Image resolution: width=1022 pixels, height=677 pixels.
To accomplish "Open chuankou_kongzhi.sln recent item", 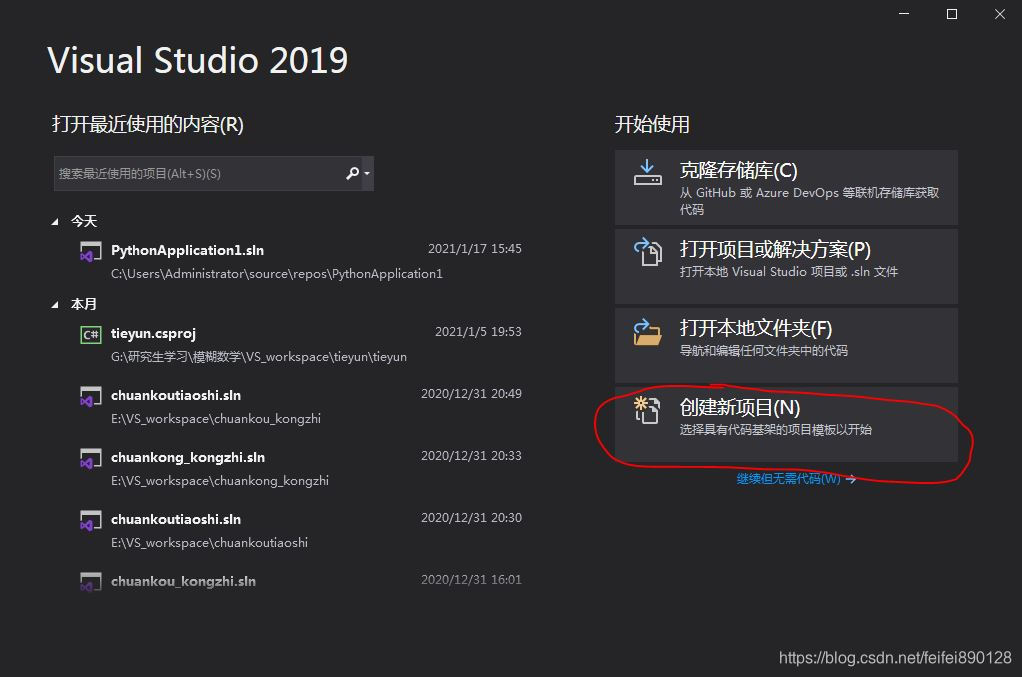I will click(300, 581).
